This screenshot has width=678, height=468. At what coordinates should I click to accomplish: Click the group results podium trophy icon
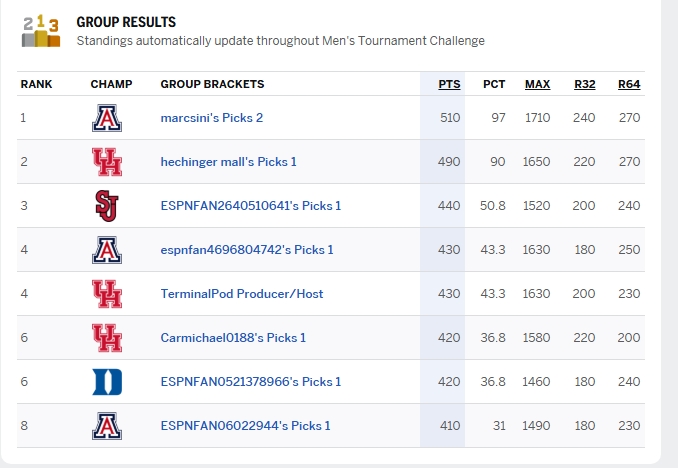click(x=41, y=31)
